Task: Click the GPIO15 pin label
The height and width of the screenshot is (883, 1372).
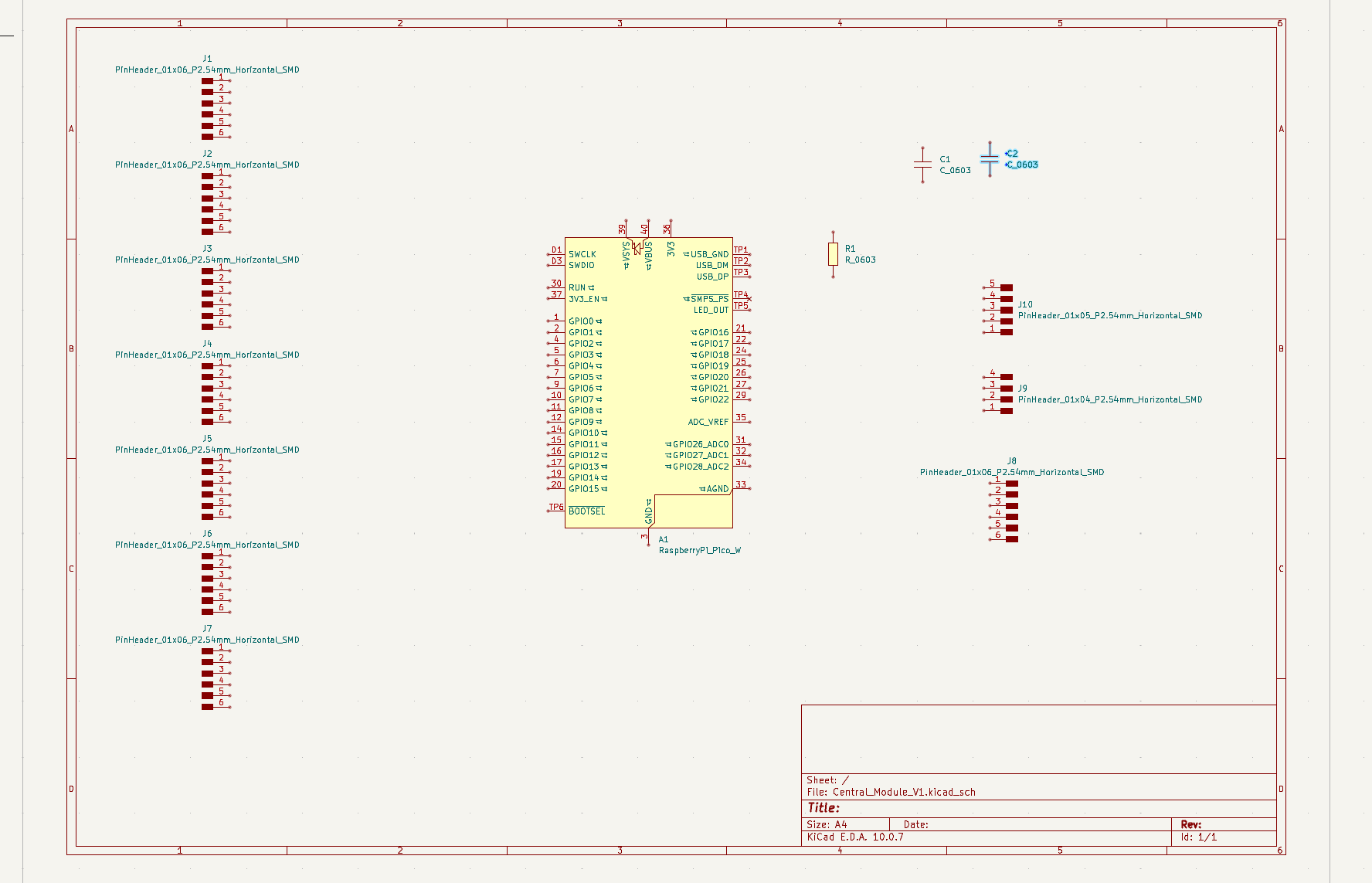Action: click(584, 489)
